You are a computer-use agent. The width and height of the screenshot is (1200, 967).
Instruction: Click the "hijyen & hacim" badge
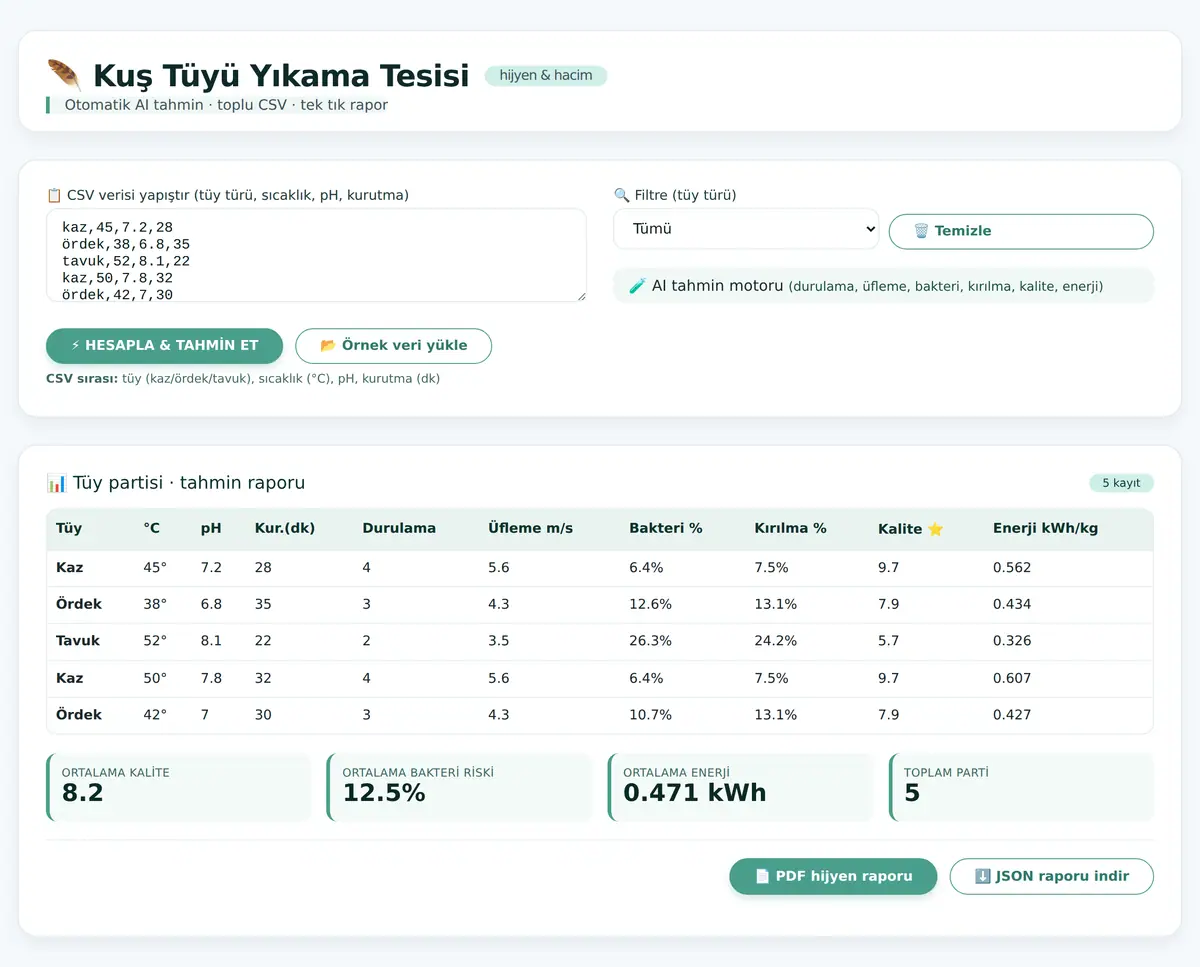pos(546,75)
